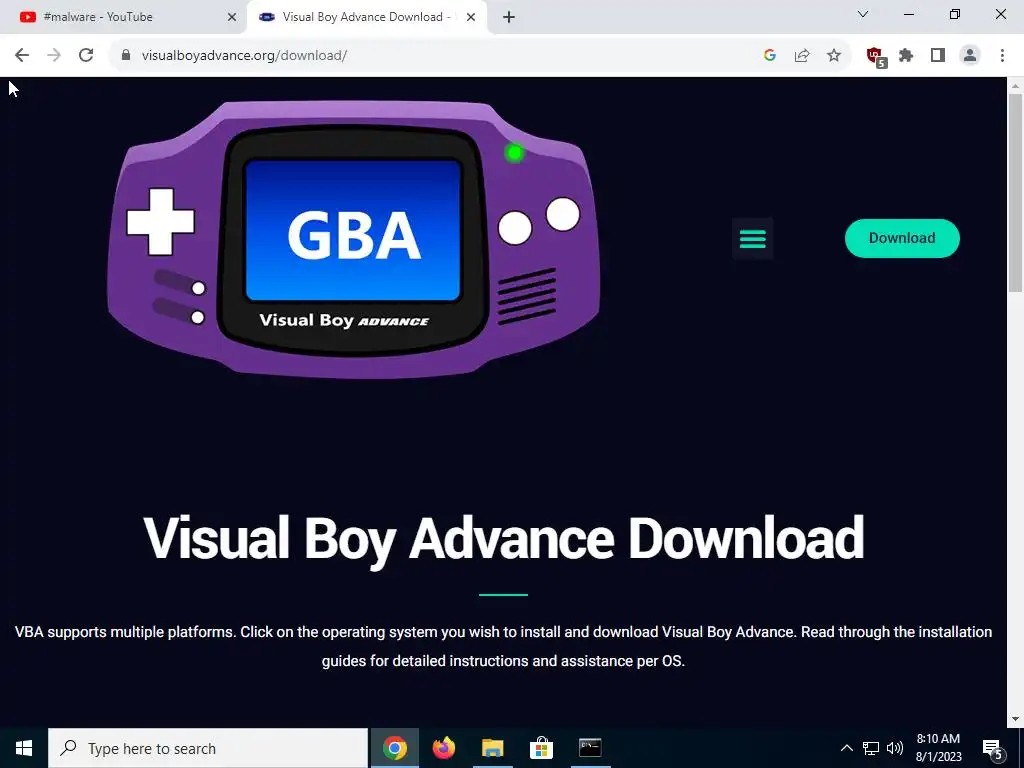Go back using the browser back arrow
This screenshot has height=768, width=1024.
[22, 56]
